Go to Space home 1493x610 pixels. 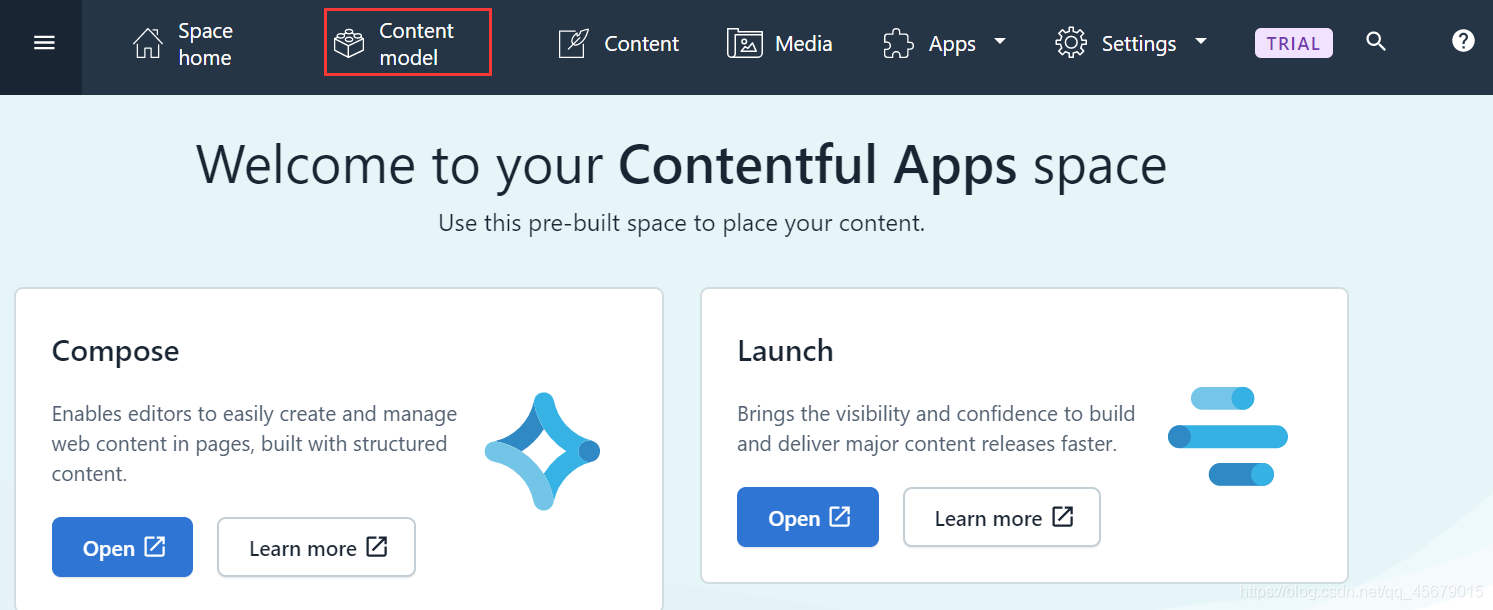pos(183,44)
